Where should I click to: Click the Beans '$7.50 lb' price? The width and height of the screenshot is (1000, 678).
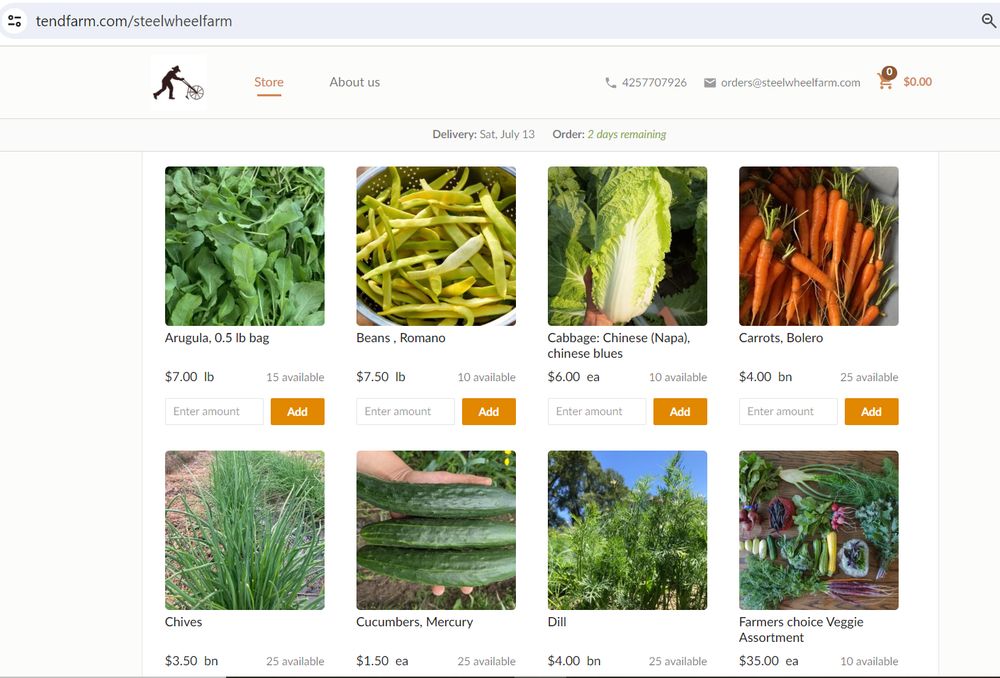381,377
